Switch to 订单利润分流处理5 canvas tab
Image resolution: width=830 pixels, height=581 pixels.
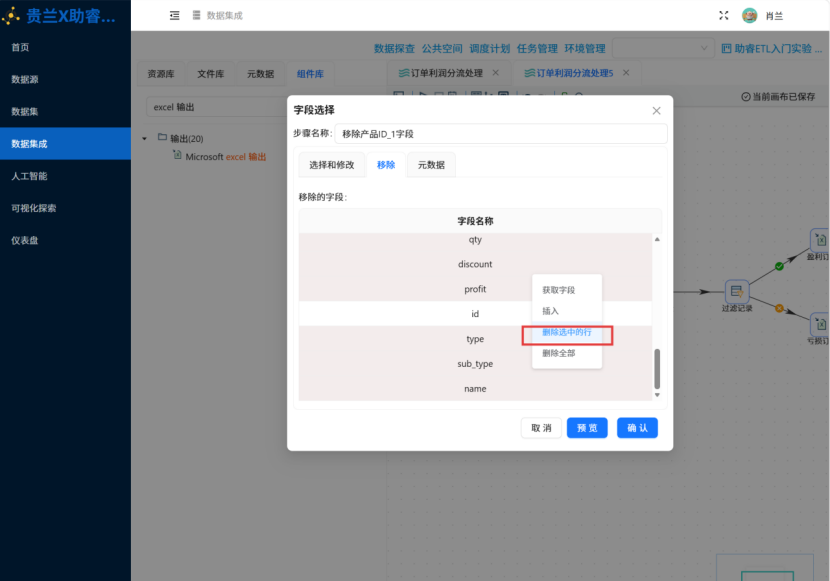tap(575, 73)
